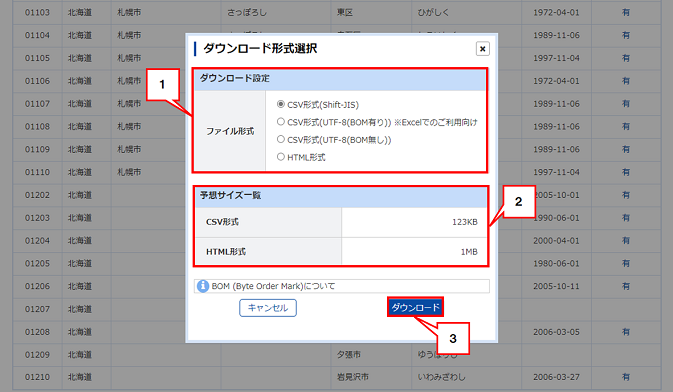Click 1MB size value for HTML形式

click(469, 252)
